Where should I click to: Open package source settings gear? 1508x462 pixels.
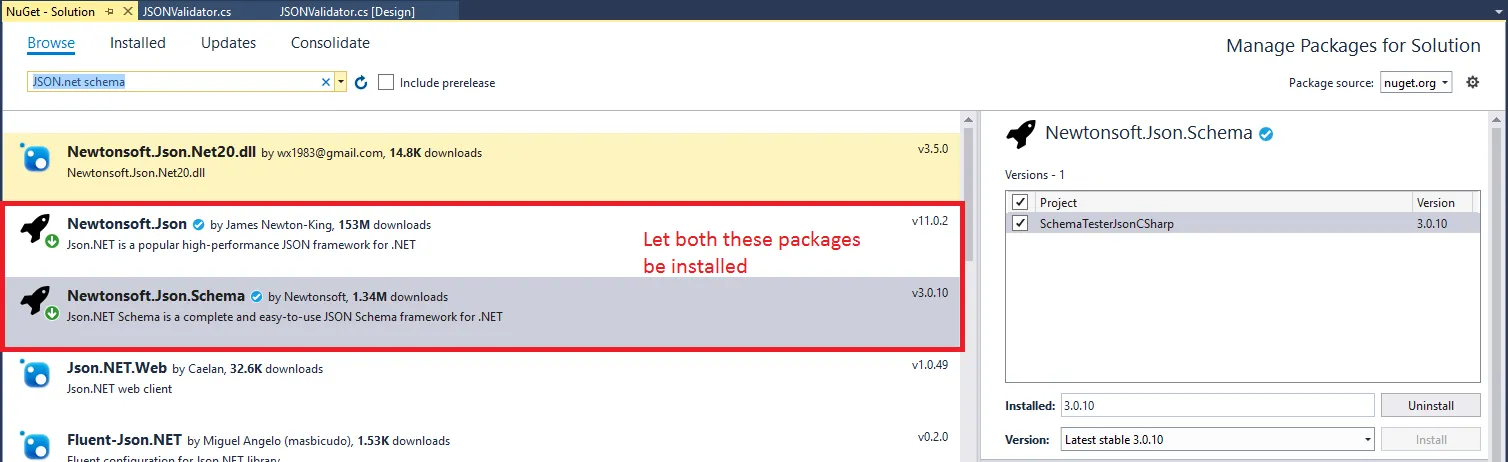[1472, 82]
